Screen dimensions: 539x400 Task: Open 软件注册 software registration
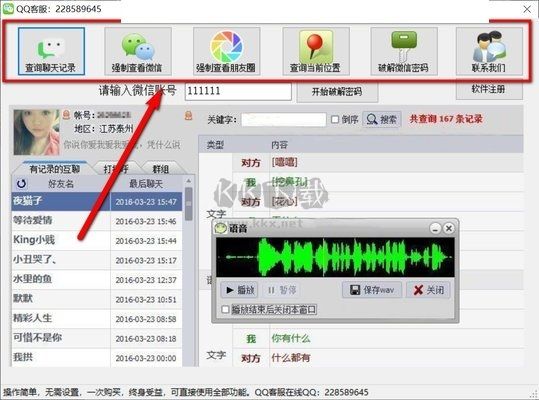pyautogui.click(x=489, y=89)
